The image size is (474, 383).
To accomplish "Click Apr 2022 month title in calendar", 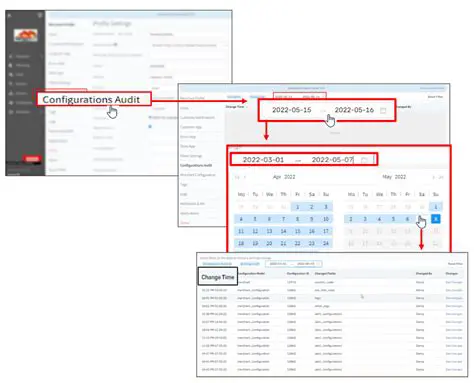I will [284, 177].
